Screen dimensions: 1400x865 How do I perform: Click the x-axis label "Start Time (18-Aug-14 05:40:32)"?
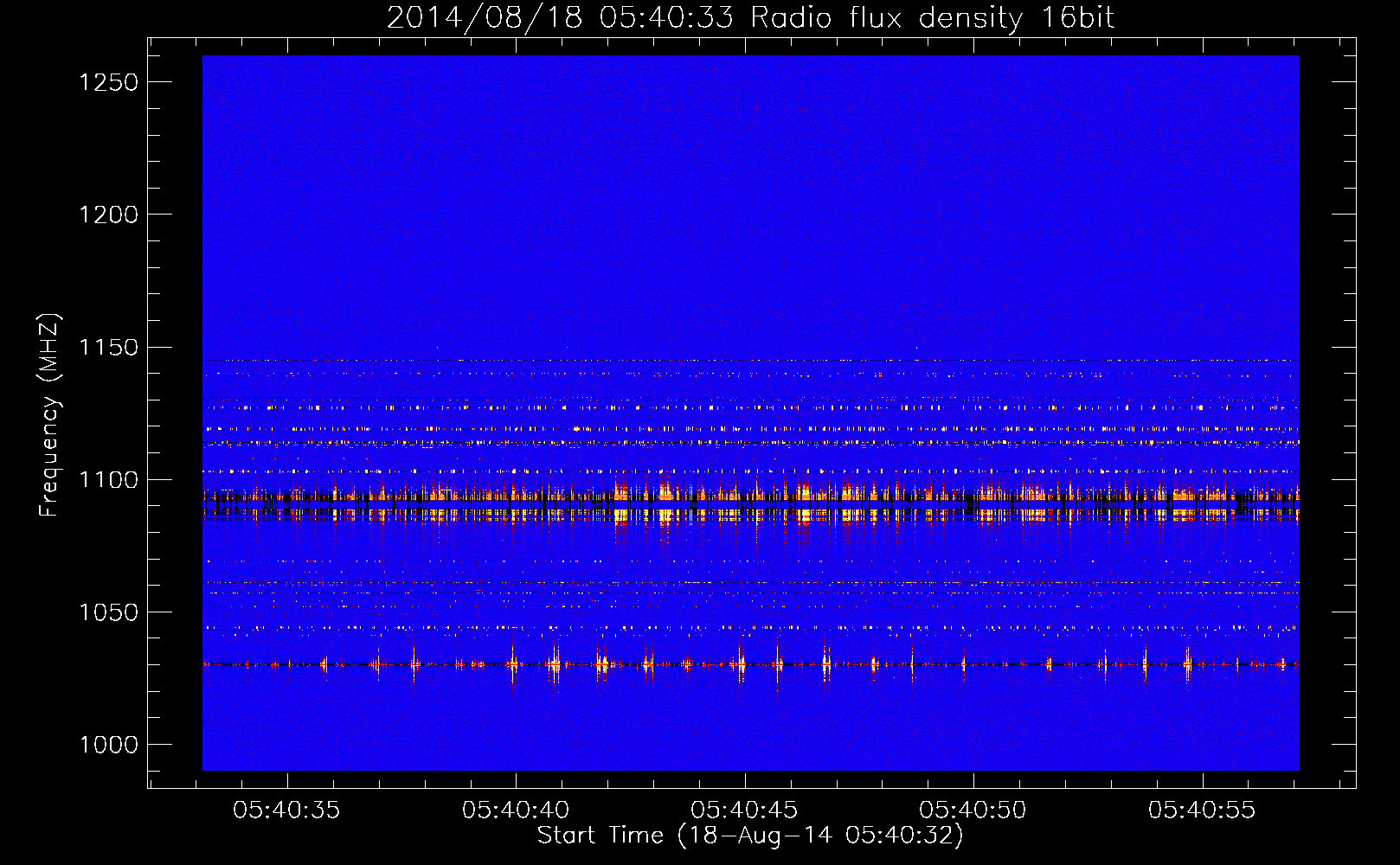coord(750,836)
